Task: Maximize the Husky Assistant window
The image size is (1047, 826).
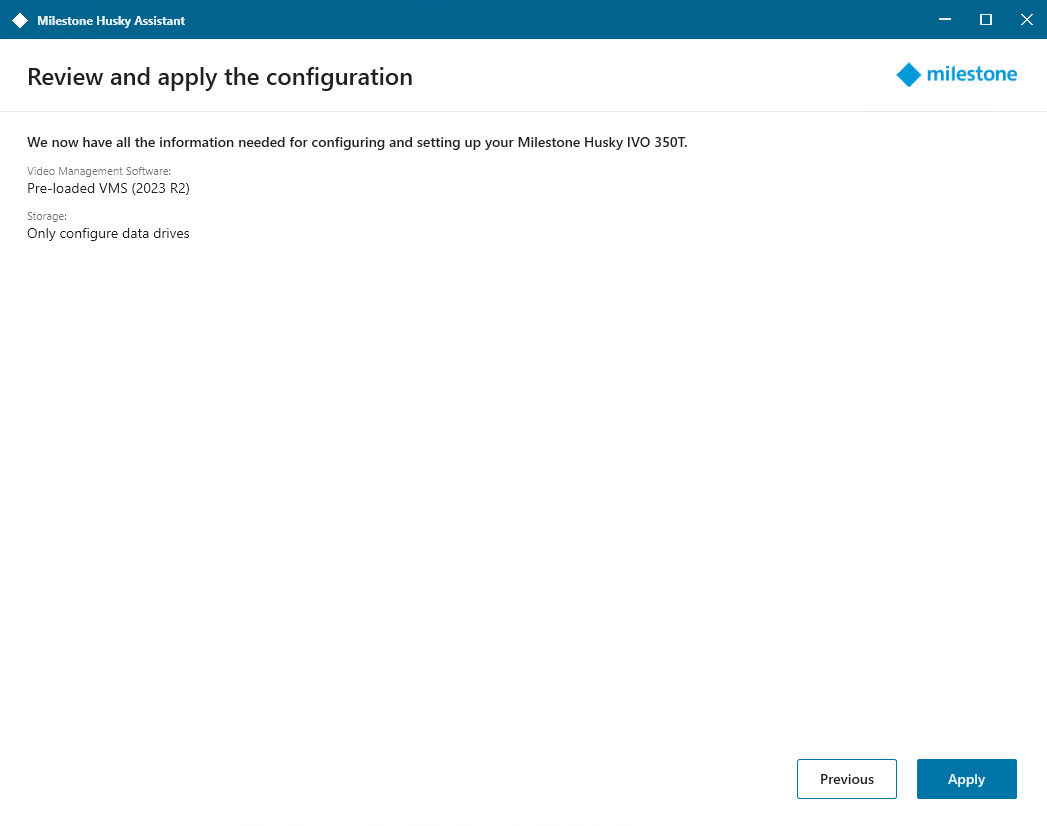Action: (985, 20)
